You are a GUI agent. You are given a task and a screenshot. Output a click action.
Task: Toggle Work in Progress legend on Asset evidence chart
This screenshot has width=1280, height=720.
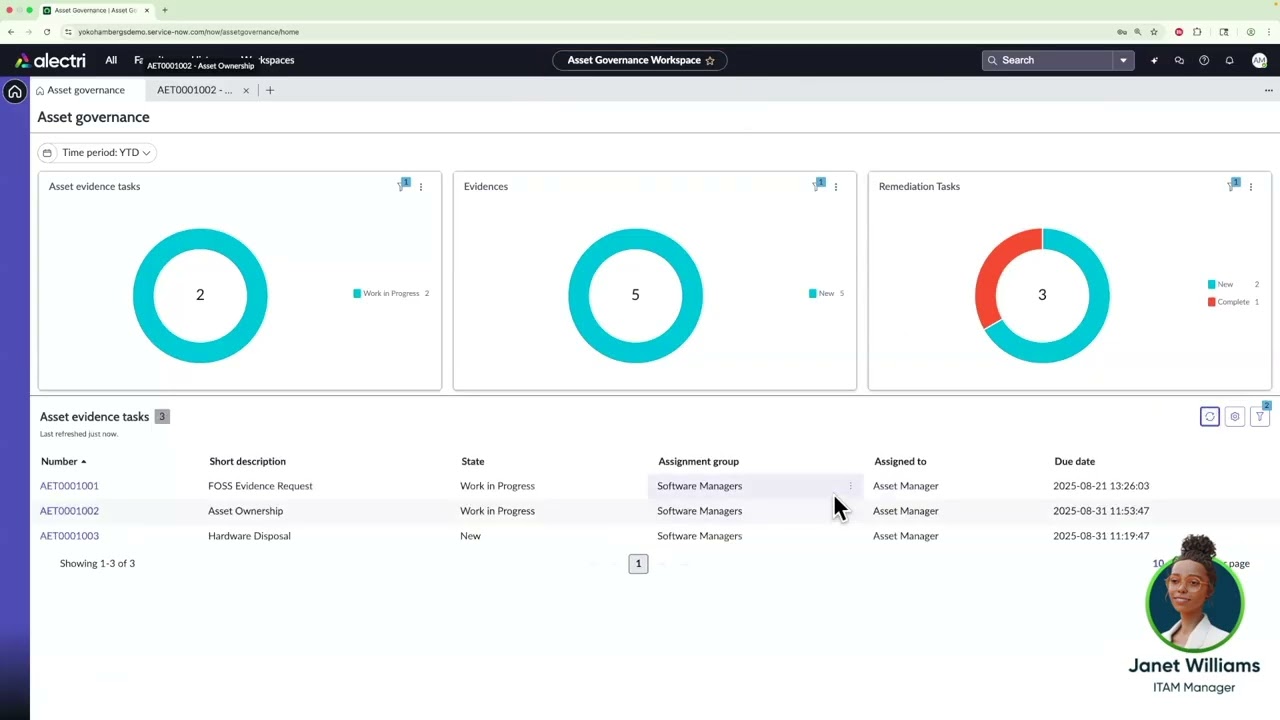tap(390, 293)
